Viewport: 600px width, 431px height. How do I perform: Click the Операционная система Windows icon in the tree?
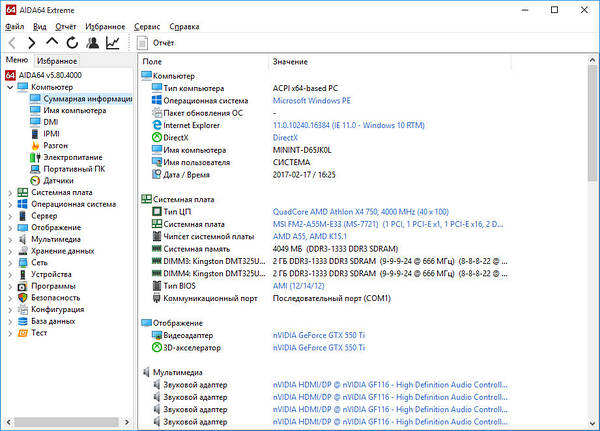click(23, 204)
